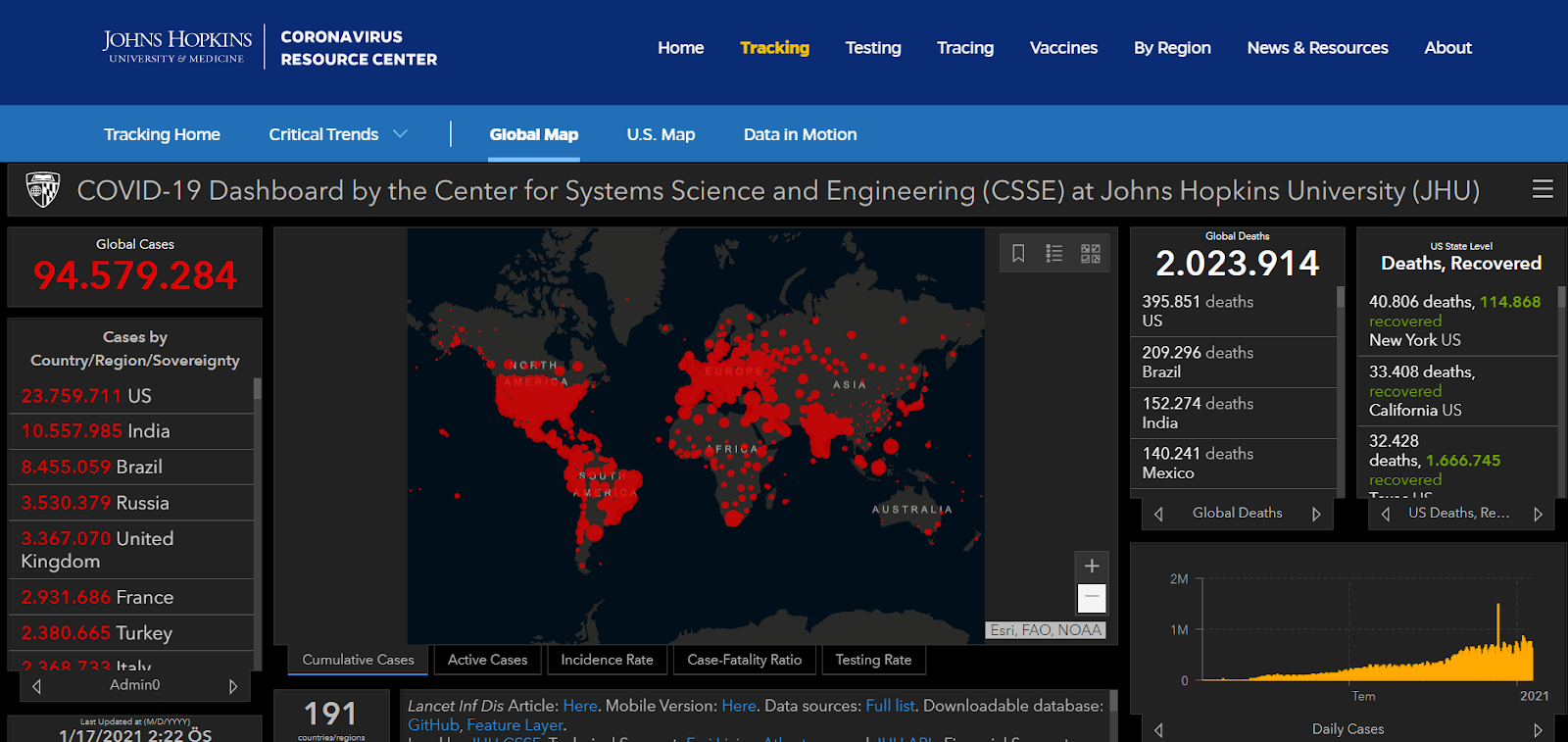Select 395.851 deaths US row

coord(1235,311)
